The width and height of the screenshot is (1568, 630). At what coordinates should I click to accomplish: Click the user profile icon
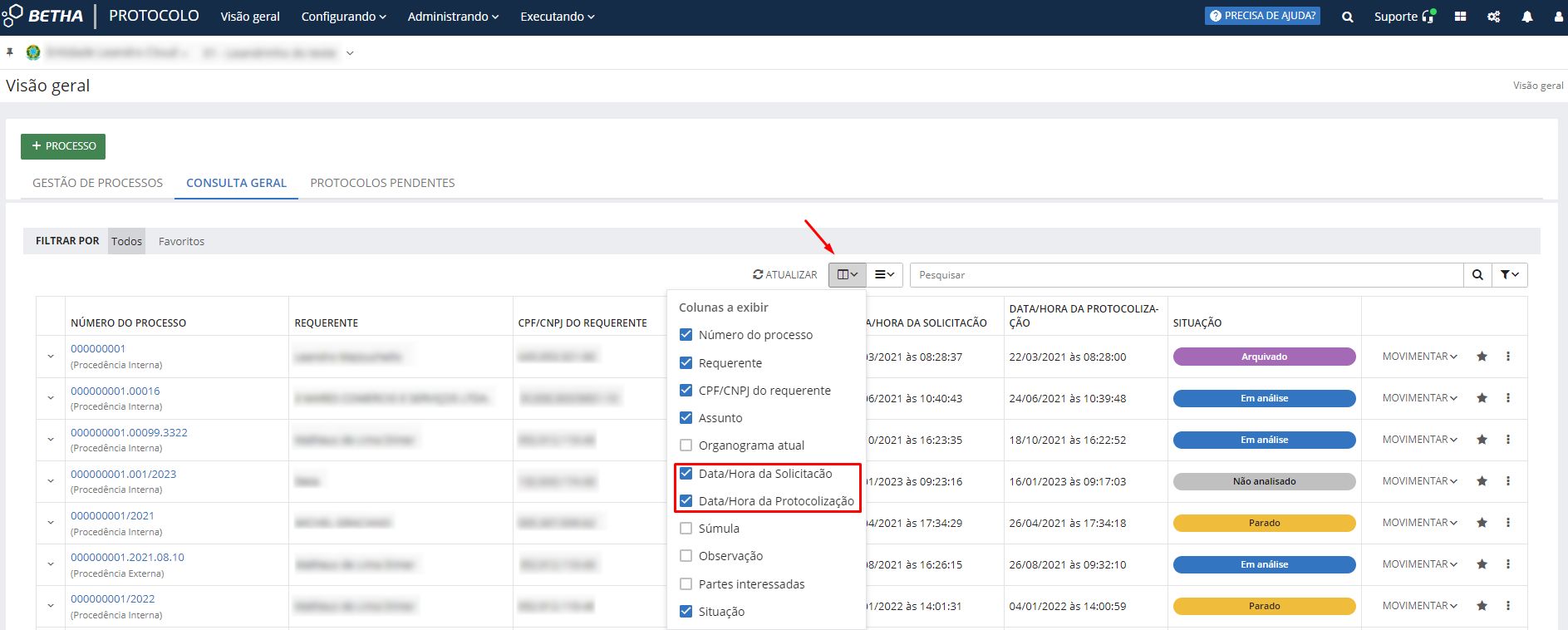pos(1559,17)
